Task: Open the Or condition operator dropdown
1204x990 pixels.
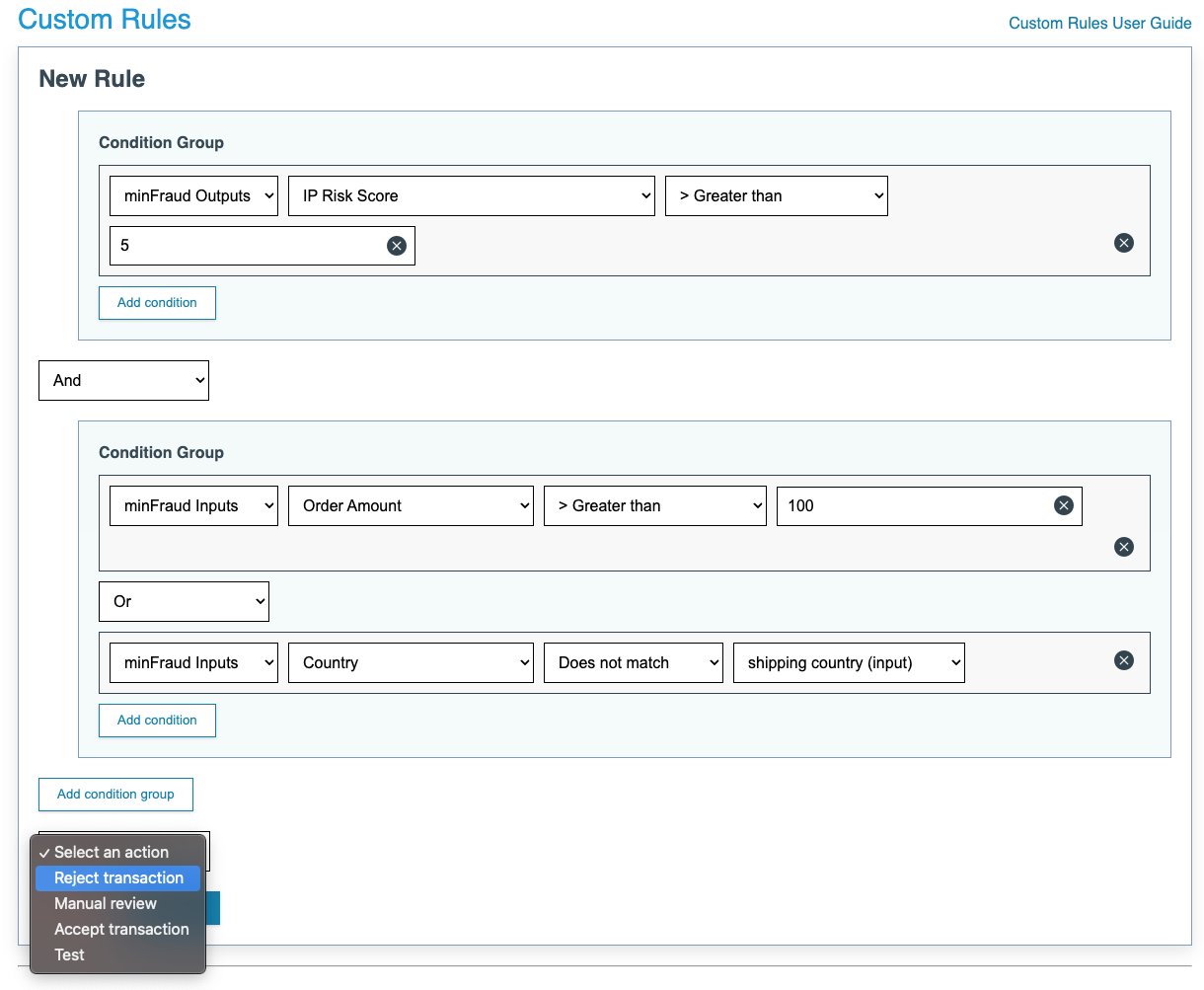Action: 184,601
